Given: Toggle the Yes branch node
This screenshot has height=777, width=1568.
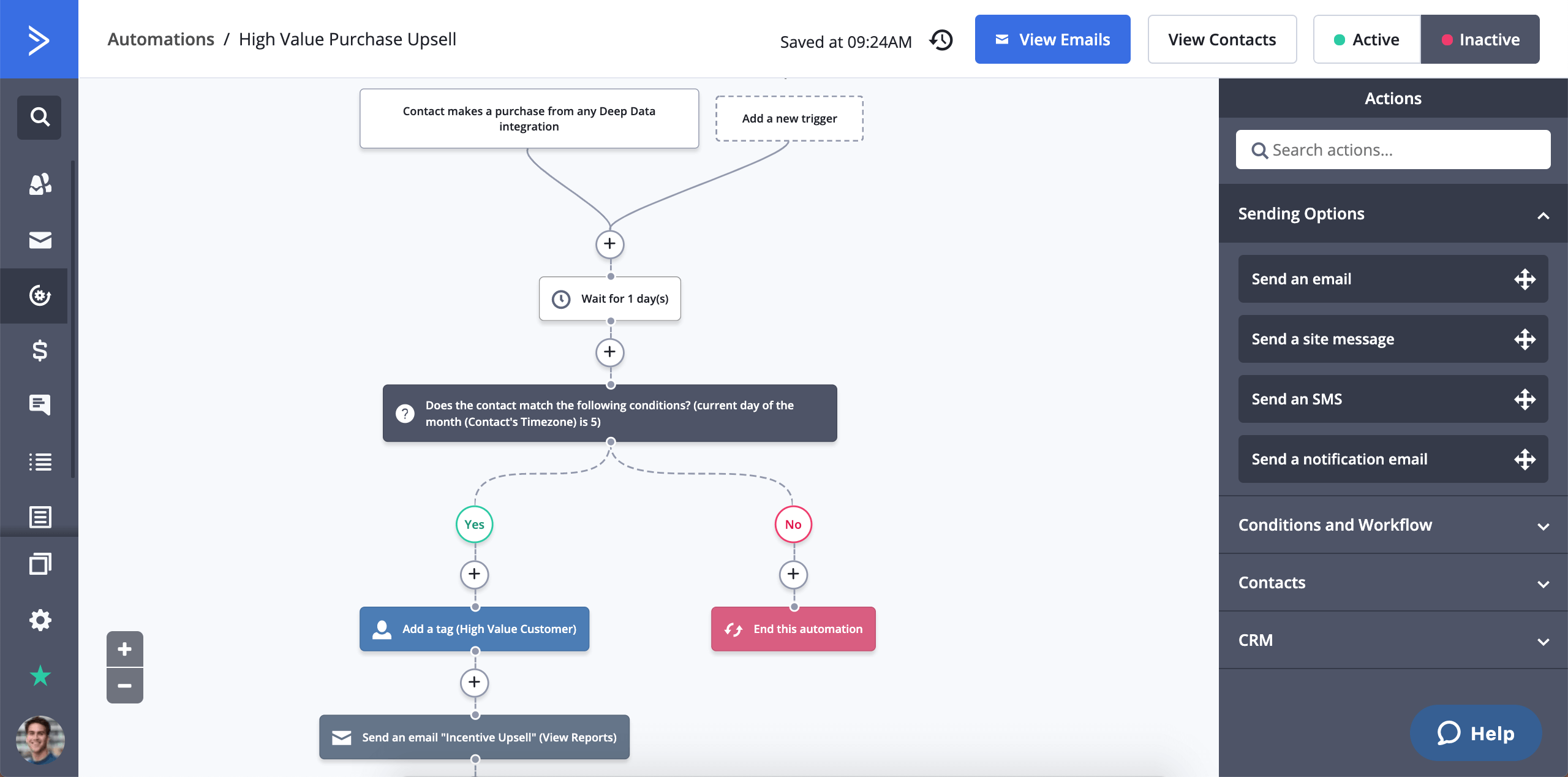Looking at the screenshot, I should click(x=474, y=523).
